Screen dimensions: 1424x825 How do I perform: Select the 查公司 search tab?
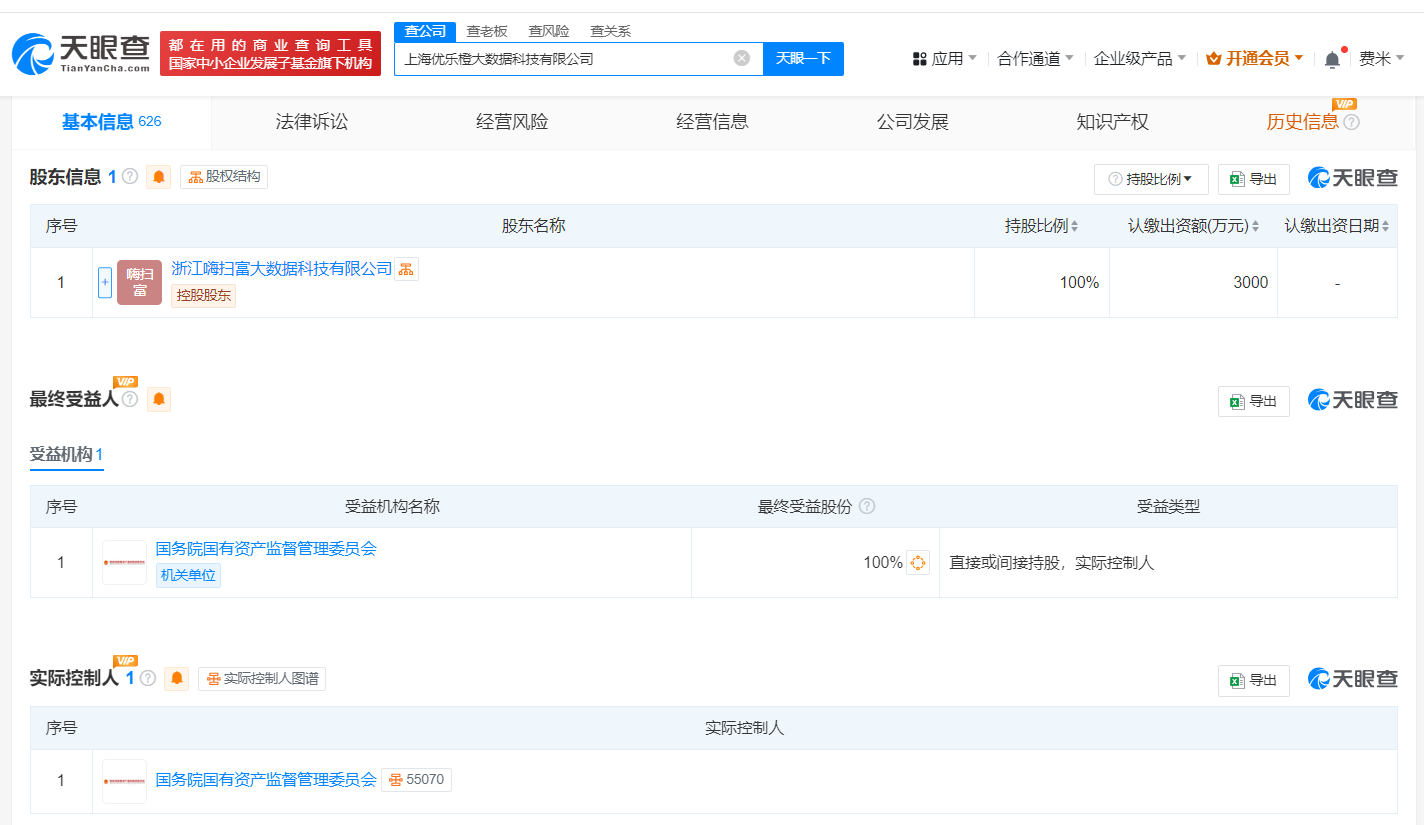[x=425, y=31]
